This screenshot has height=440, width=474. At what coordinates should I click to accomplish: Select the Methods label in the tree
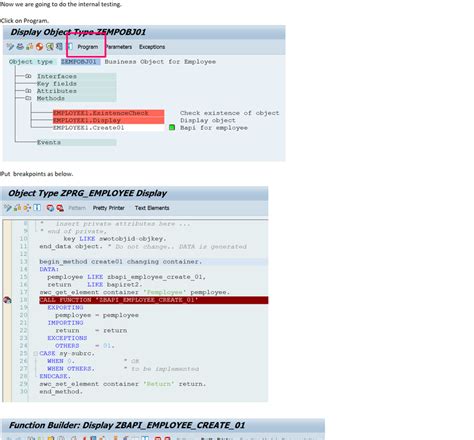click(51, 98)
